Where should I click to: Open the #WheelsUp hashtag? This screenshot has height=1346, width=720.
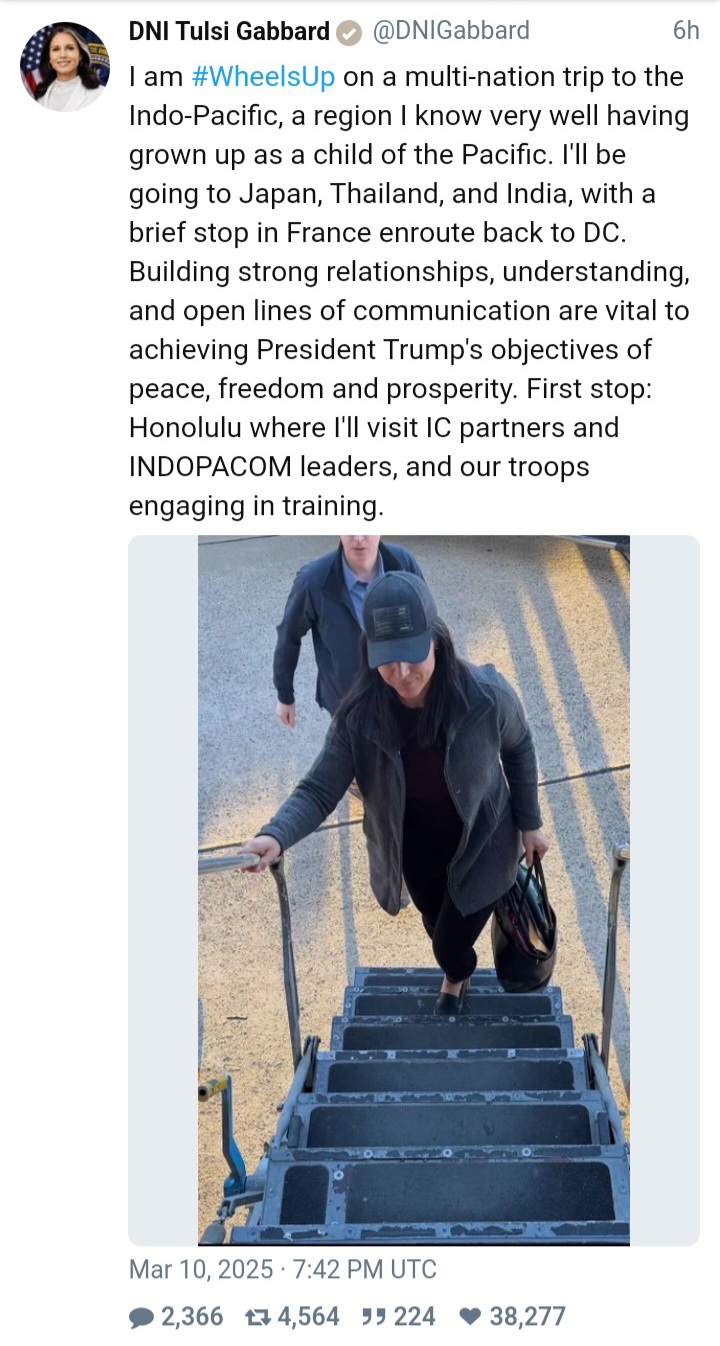(263, 78)
